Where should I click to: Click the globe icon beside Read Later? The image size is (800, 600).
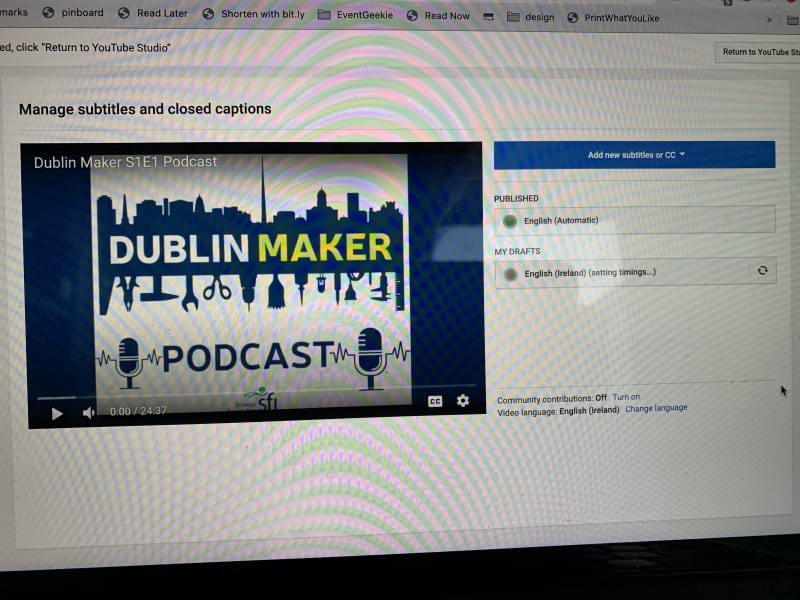pos(123,13)
